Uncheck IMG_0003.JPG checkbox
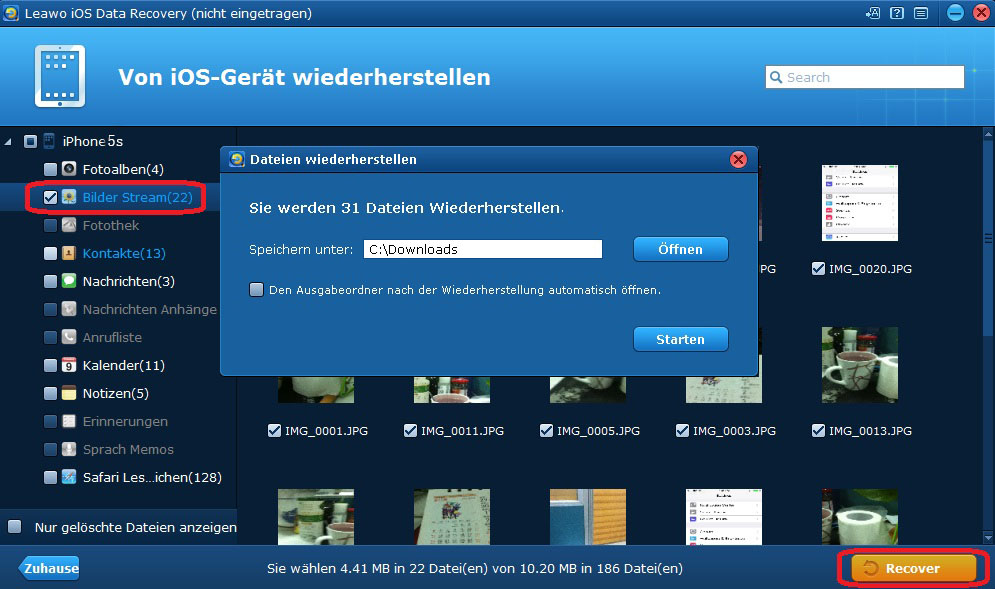The image size is (995, 589). (x=682, y=430)
